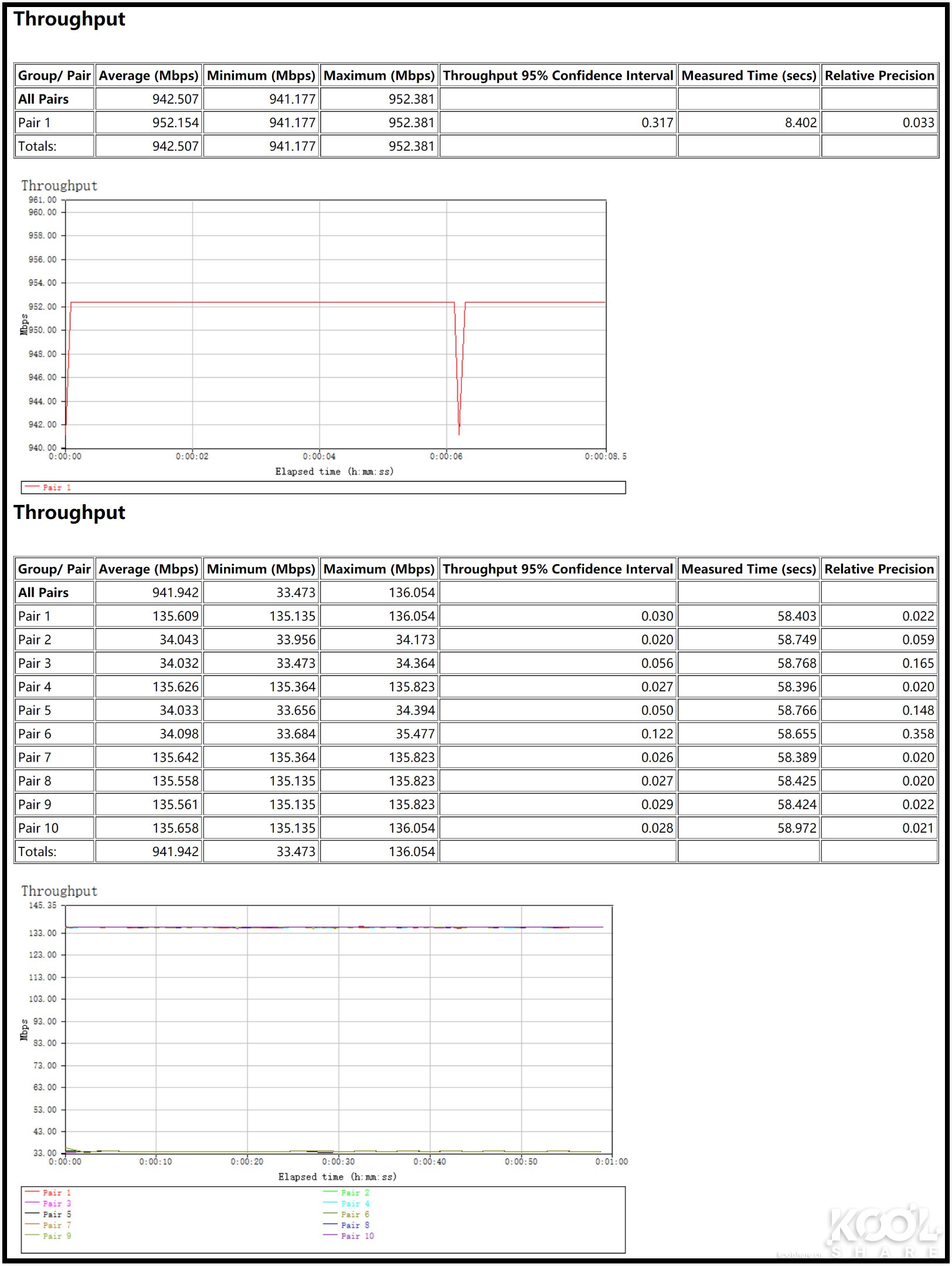952x1266 pixels.
Task: Click the Measured Time (secs) column header
Action: click(748, 75)
